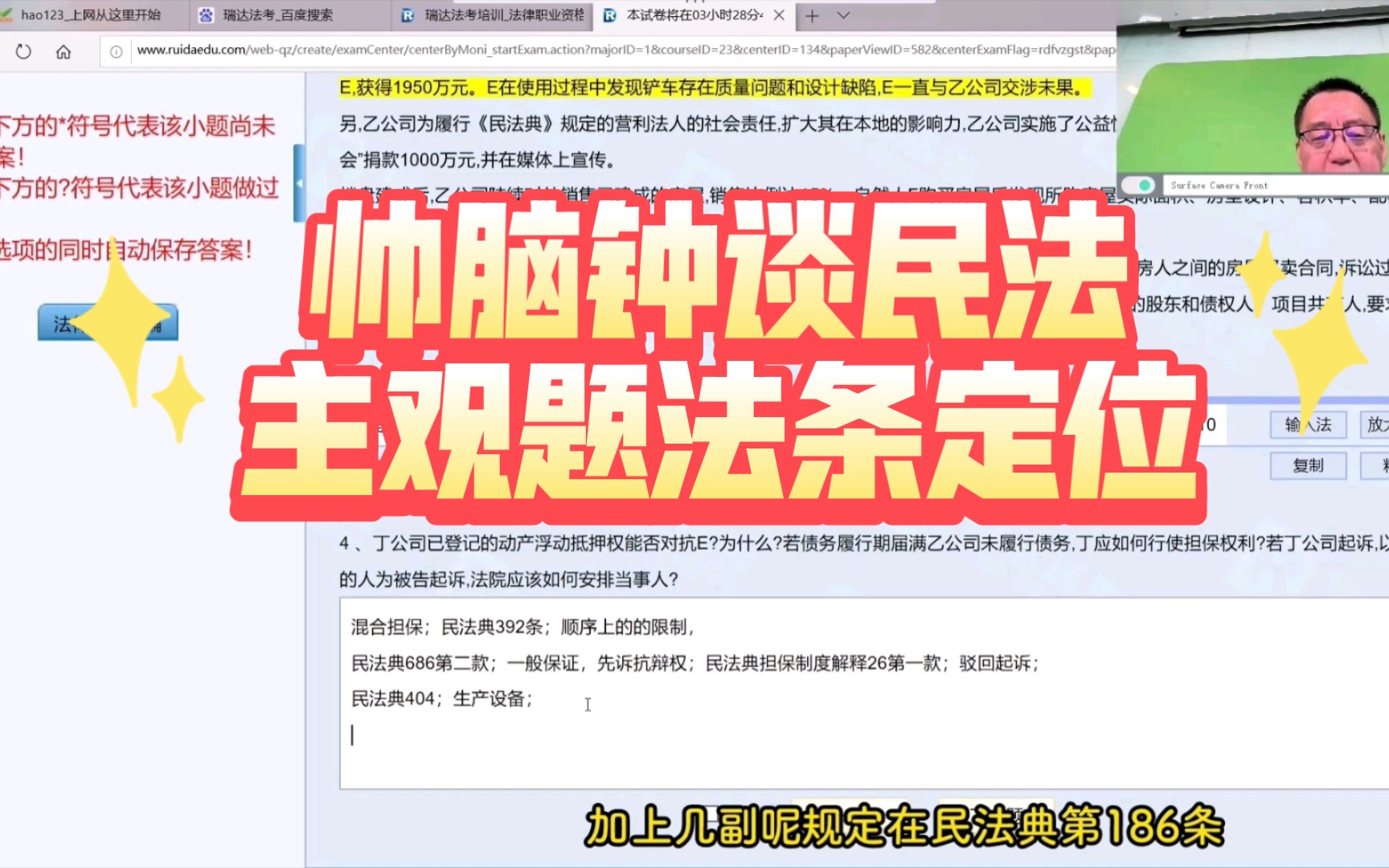Close the active exam tab

[779, 15]
